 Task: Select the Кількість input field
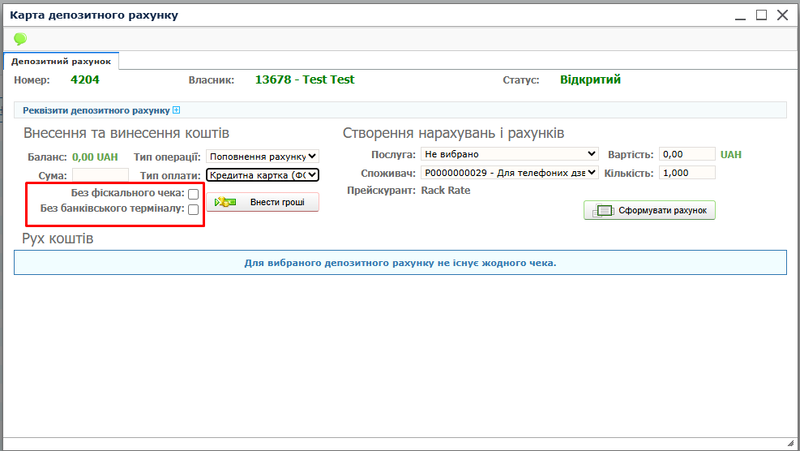687,173
